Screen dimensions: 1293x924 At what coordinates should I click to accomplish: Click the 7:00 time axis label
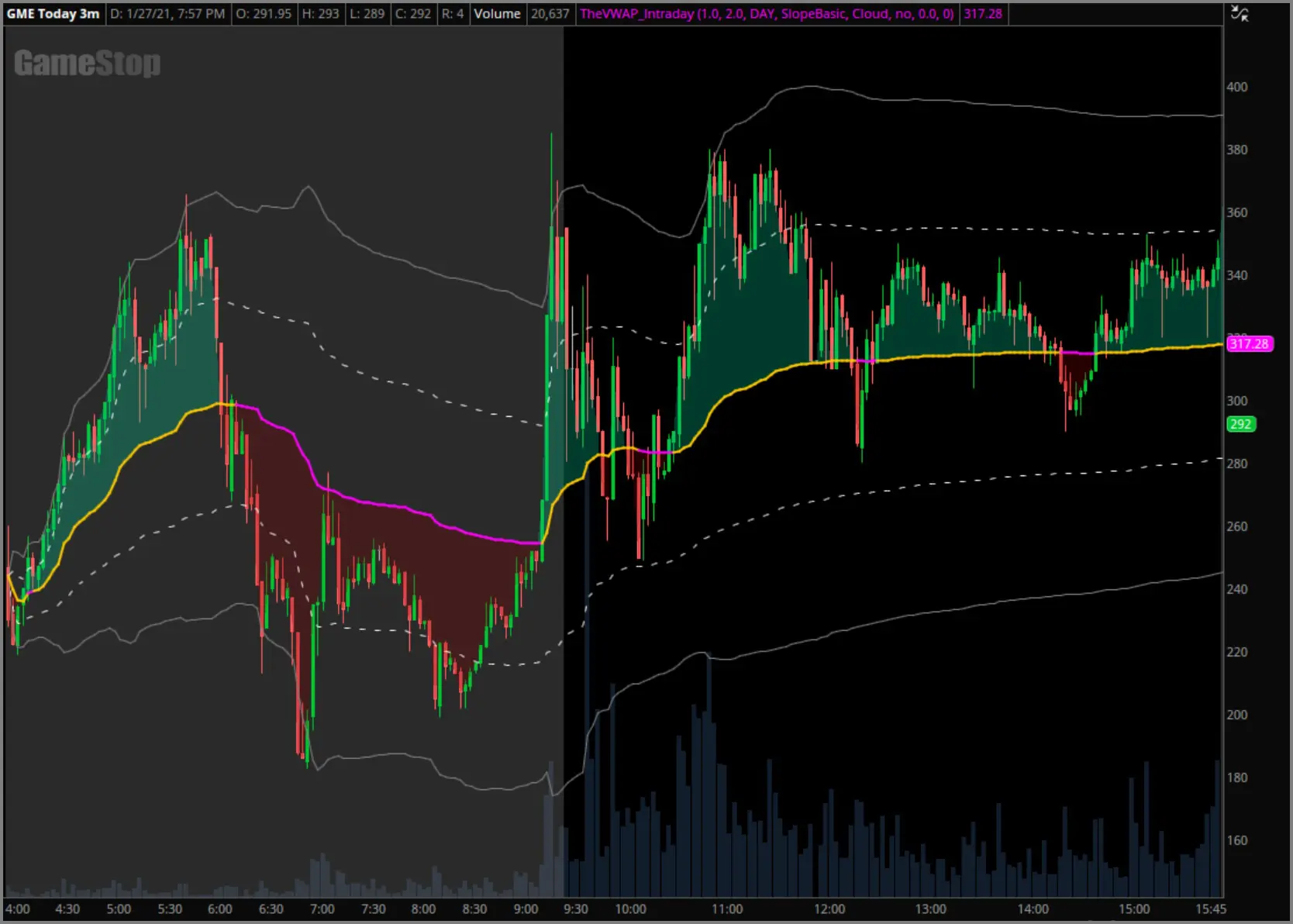pyautogui.click(x=322, y=908)
